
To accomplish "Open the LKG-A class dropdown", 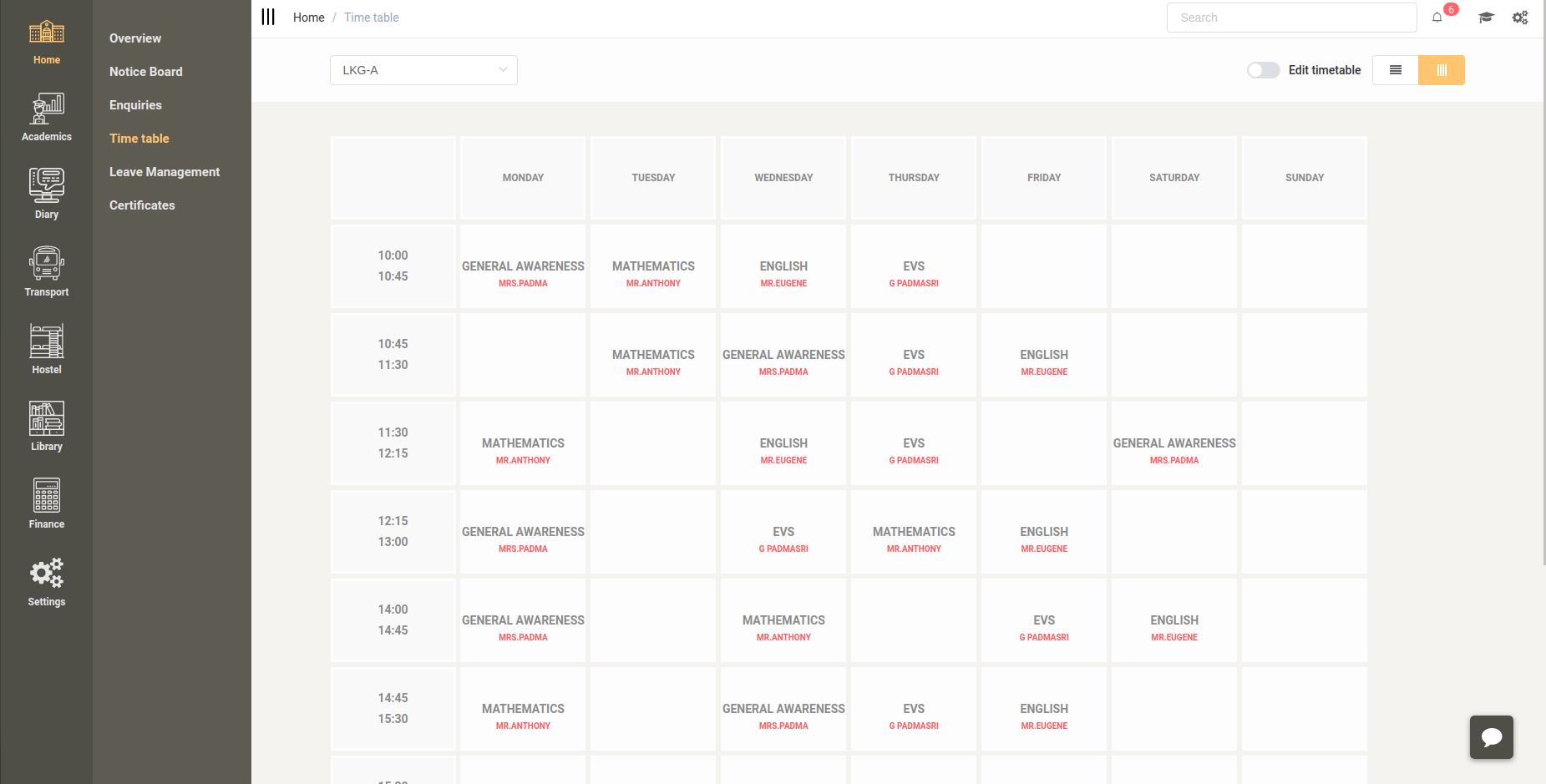I will pyautogui.click(x=423, y=70).
